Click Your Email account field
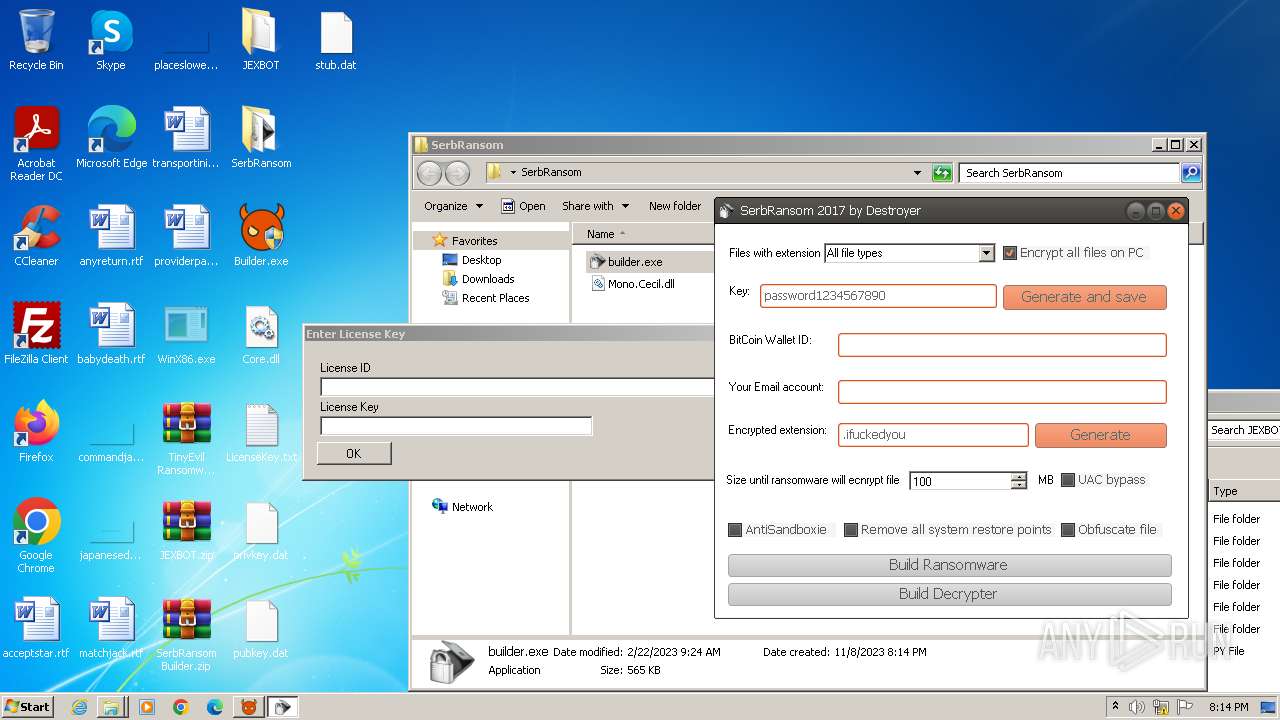 (1002, 392)
